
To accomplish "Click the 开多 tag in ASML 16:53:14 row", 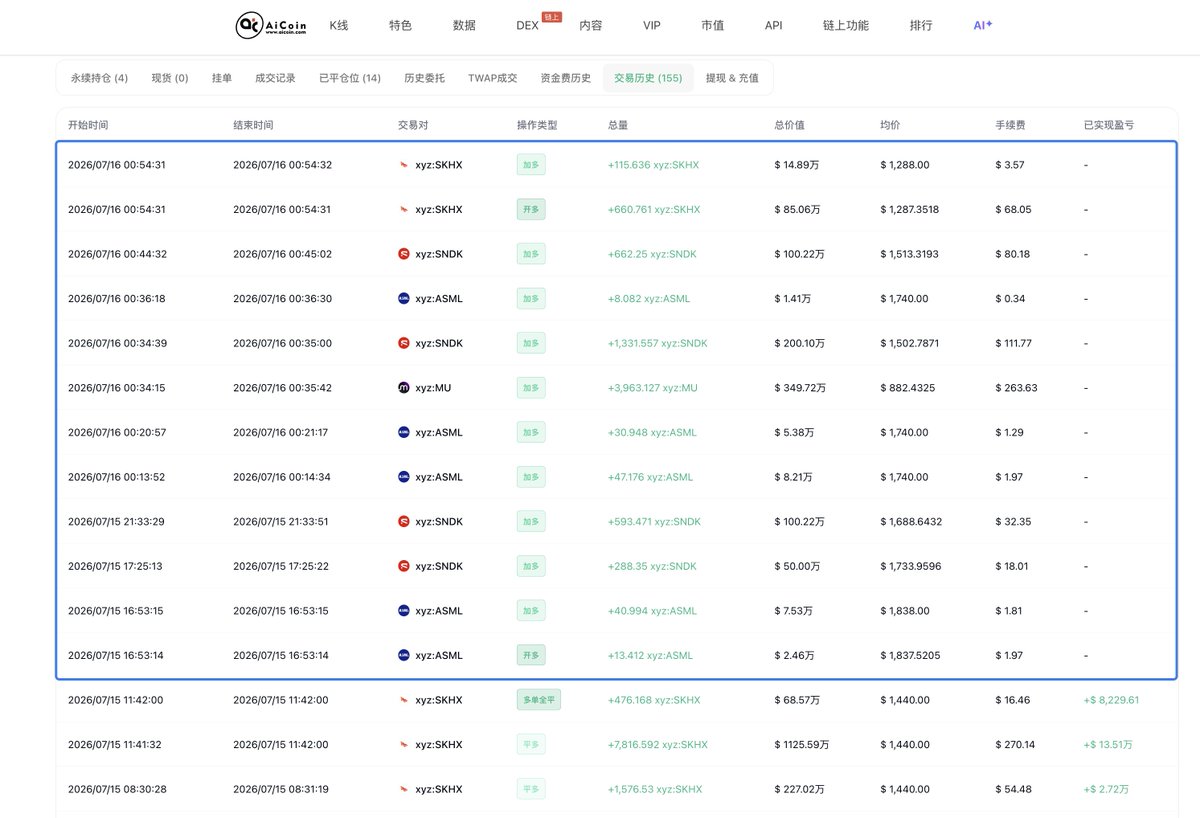I will [531, 655].
